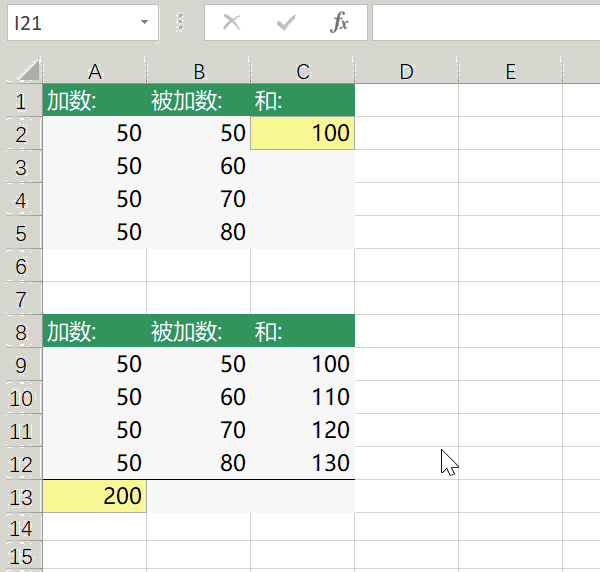
Task: Click the Cancel (X) icon in formula bar
Action: pos(232,22)
